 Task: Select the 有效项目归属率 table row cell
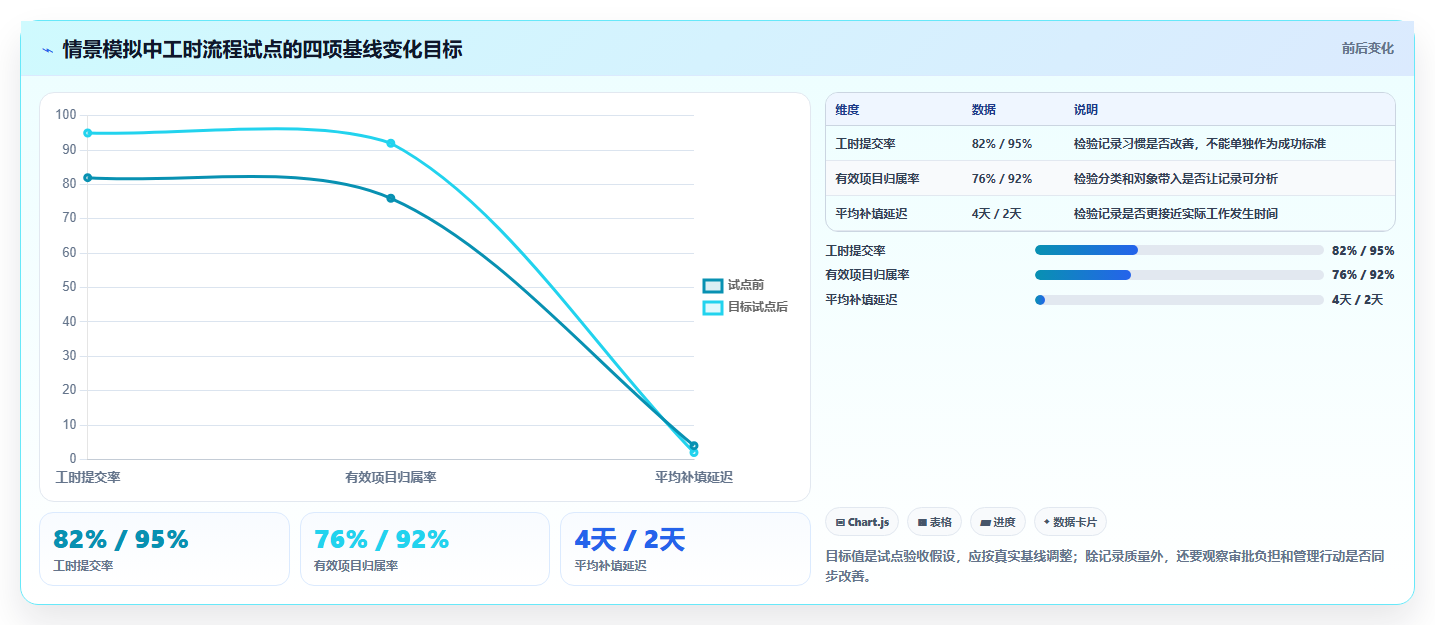(878, 179)
